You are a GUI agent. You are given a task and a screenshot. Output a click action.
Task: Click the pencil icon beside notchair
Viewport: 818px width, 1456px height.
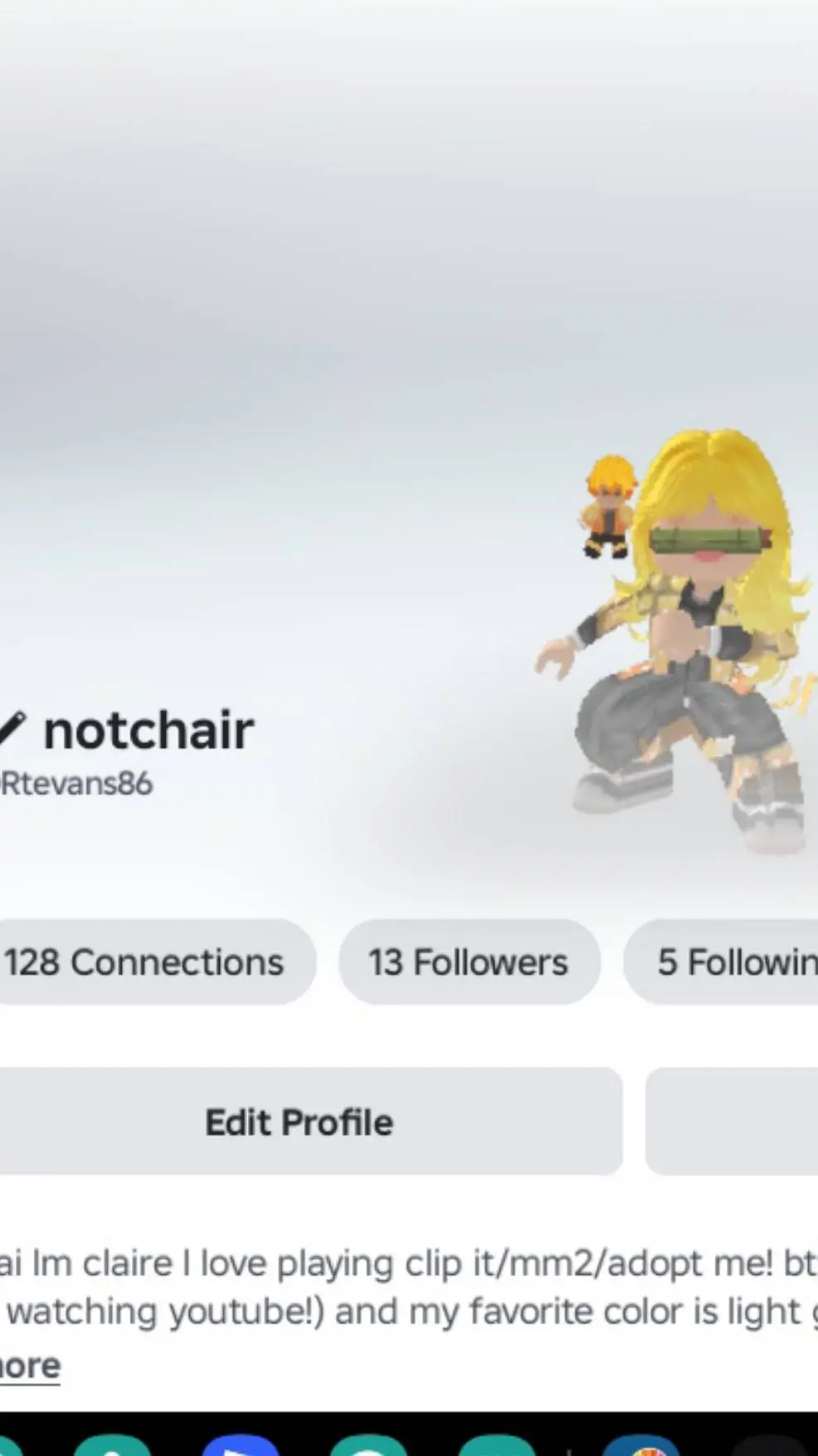(11, 730)
